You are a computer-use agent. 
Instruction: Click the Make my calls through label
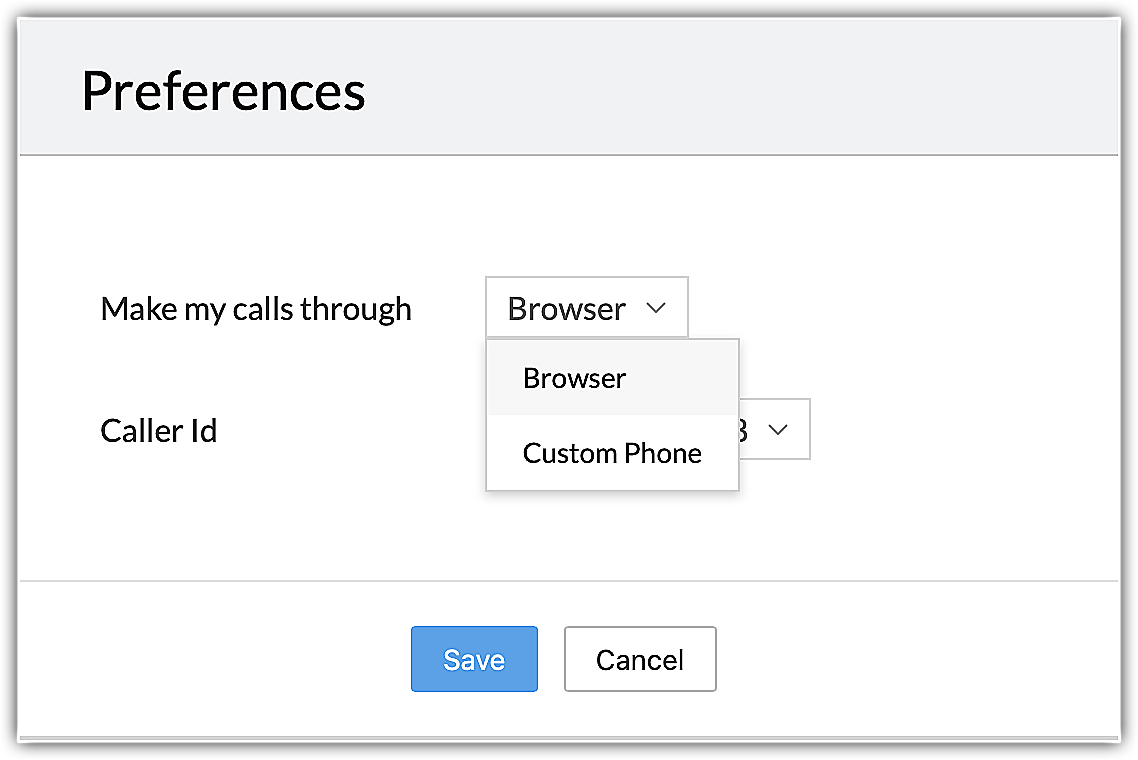256,309
